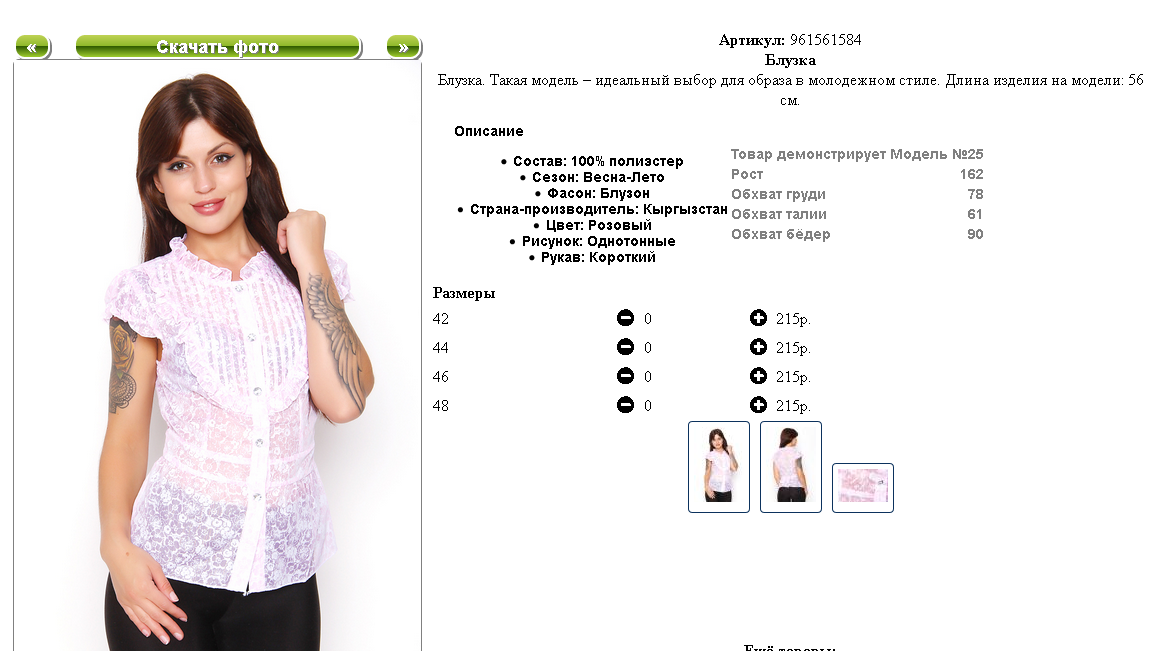Increase quantity for size 48
This screenshot has width=1164, height=651.
758,405
